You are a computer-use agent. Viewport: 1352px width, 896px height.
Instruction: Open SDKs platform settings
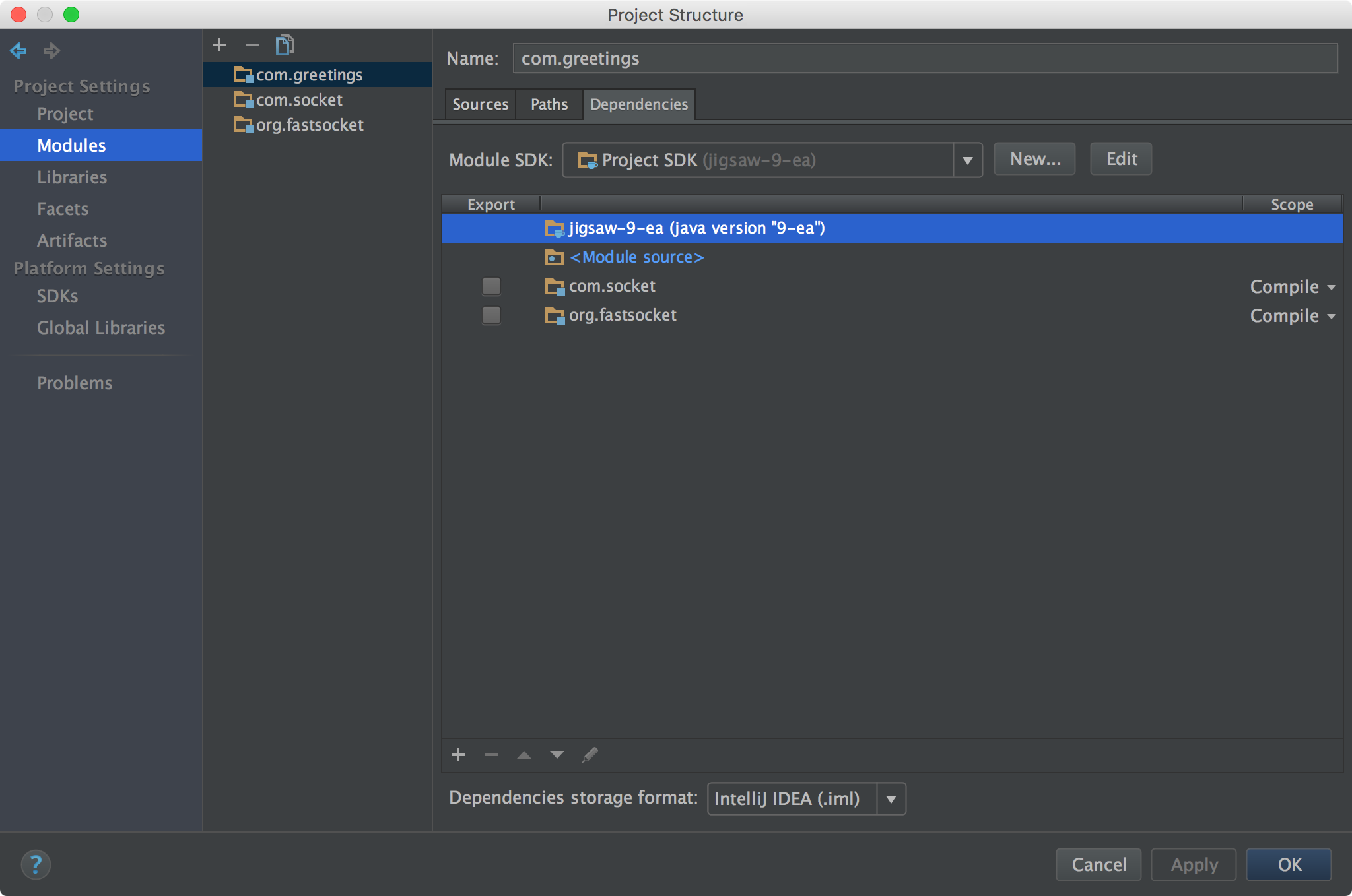point(57,296)
